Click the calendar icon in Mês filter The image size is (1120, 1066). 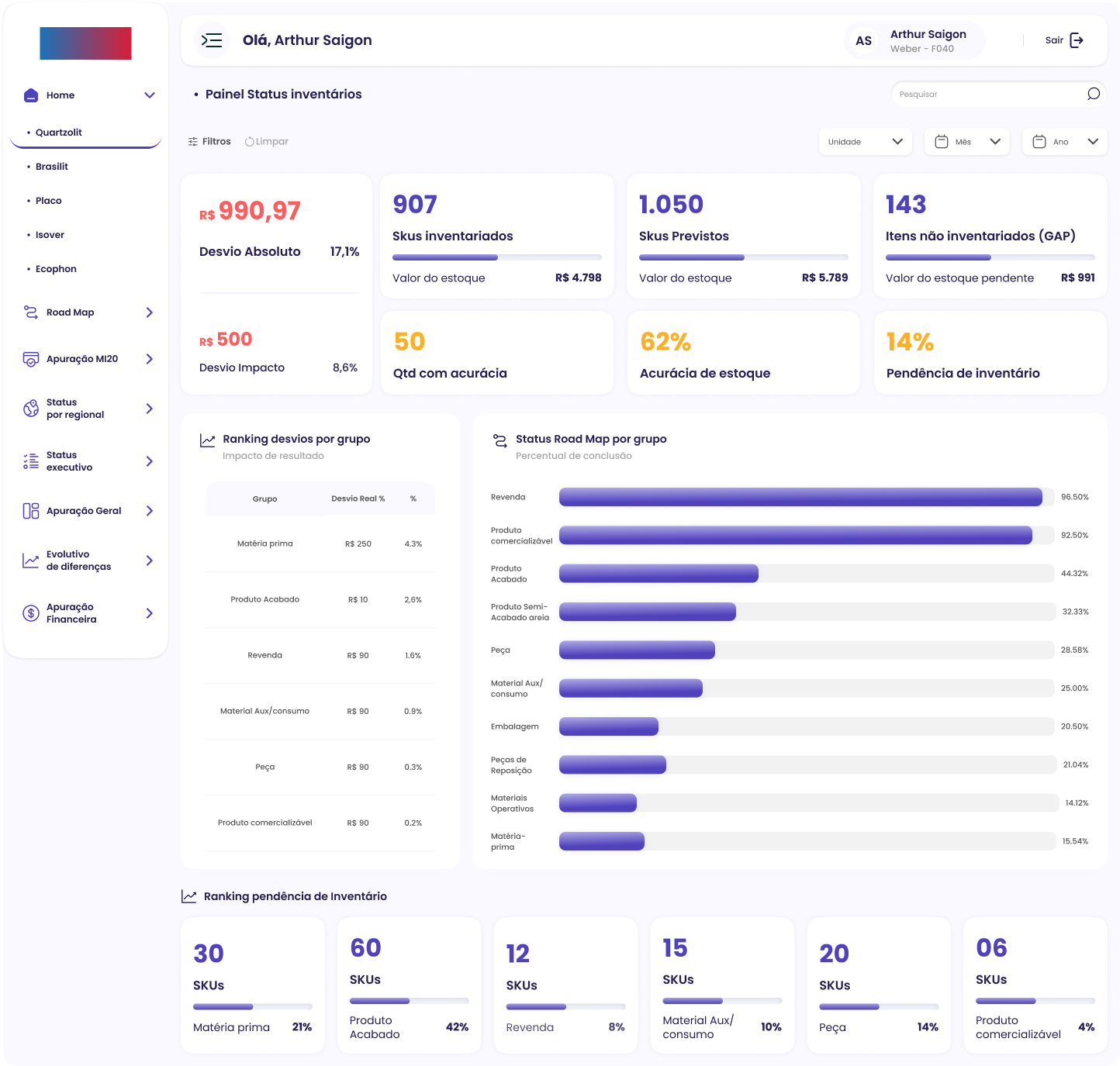point(942,142)
